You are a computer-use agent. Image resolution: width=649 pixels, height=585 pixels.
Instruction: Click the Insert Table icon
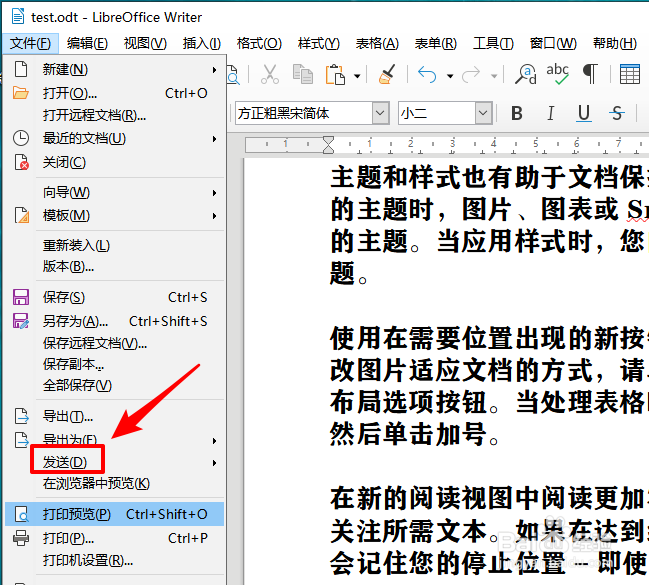pyautogui.click(x=630, y=75)
